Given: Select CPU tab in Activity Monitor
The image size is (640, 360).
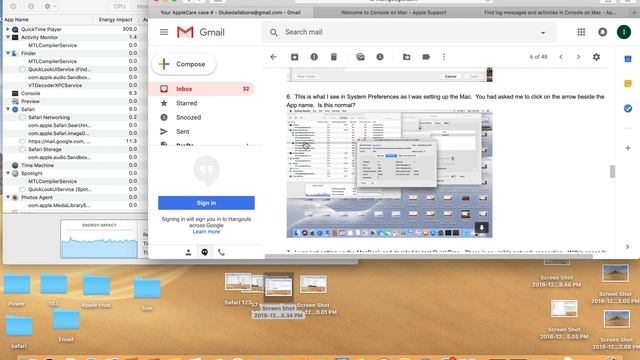Looking at the screenshot, I should tap(120, 6).
